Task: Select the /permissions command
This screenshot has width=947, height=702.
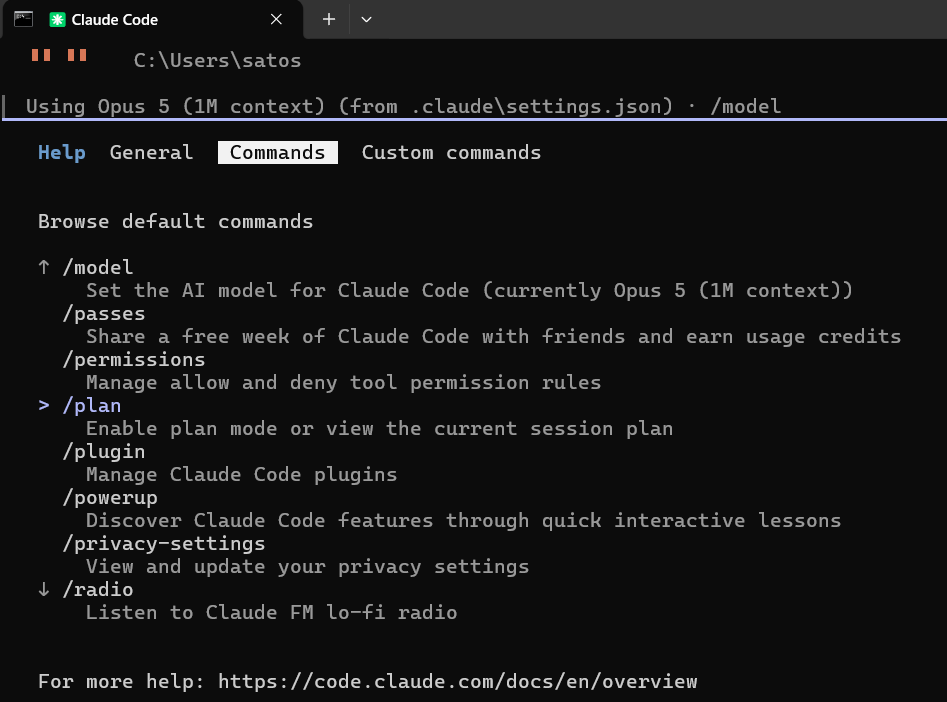Action: click(134, 359)
